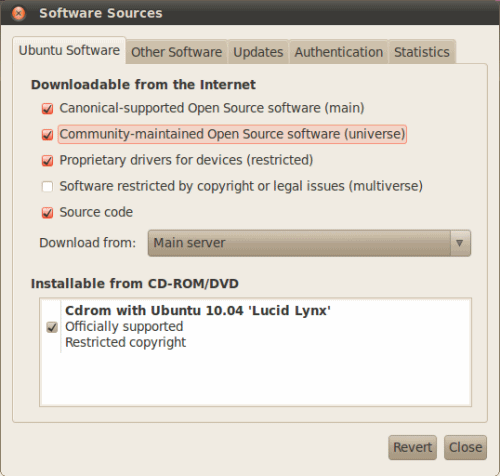The image size is (500, 476).
Task: Open the Other Software tab
Action: tap(177, 52)
